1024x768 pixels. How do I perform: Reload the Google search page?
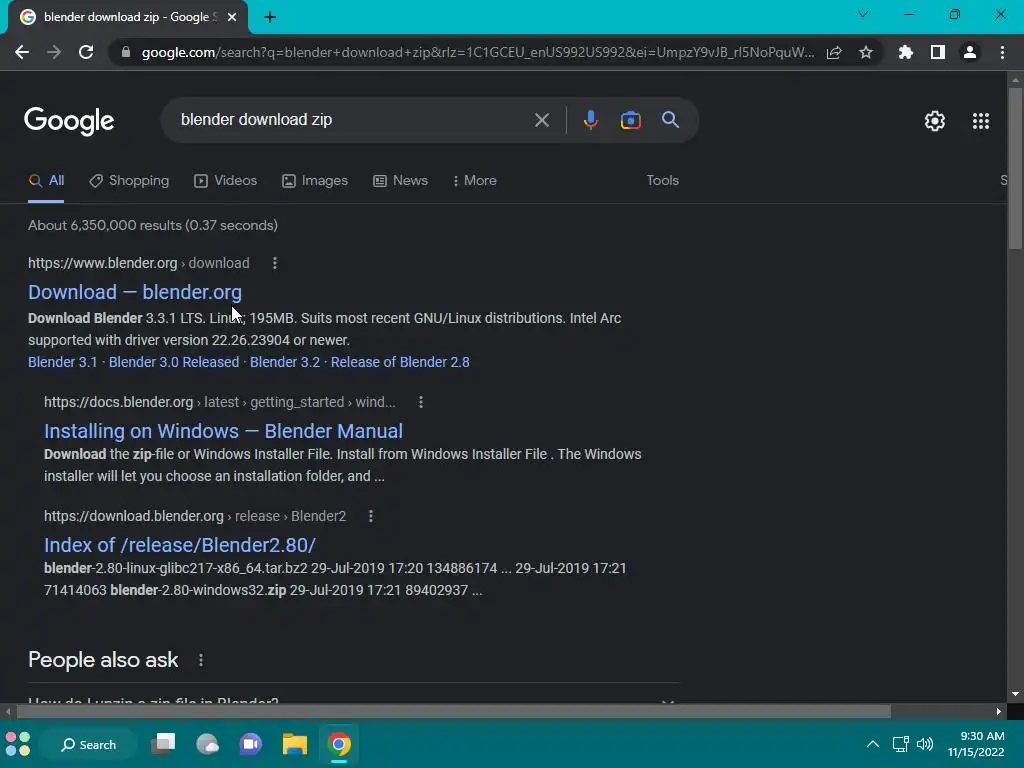86,52
